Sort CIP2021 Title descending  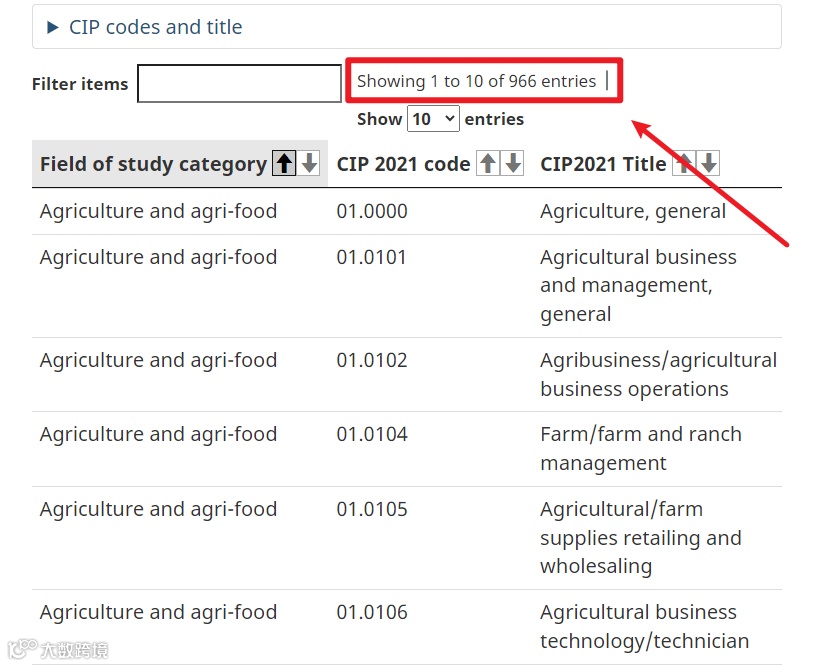[x=709, y=164]
